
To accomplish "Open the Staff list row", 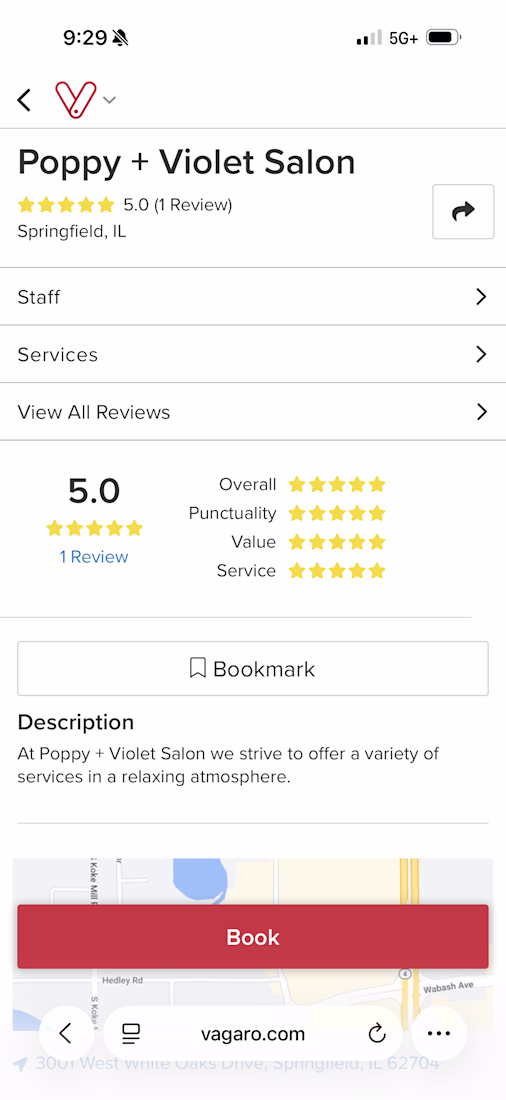I will click(x=253, y=297).
